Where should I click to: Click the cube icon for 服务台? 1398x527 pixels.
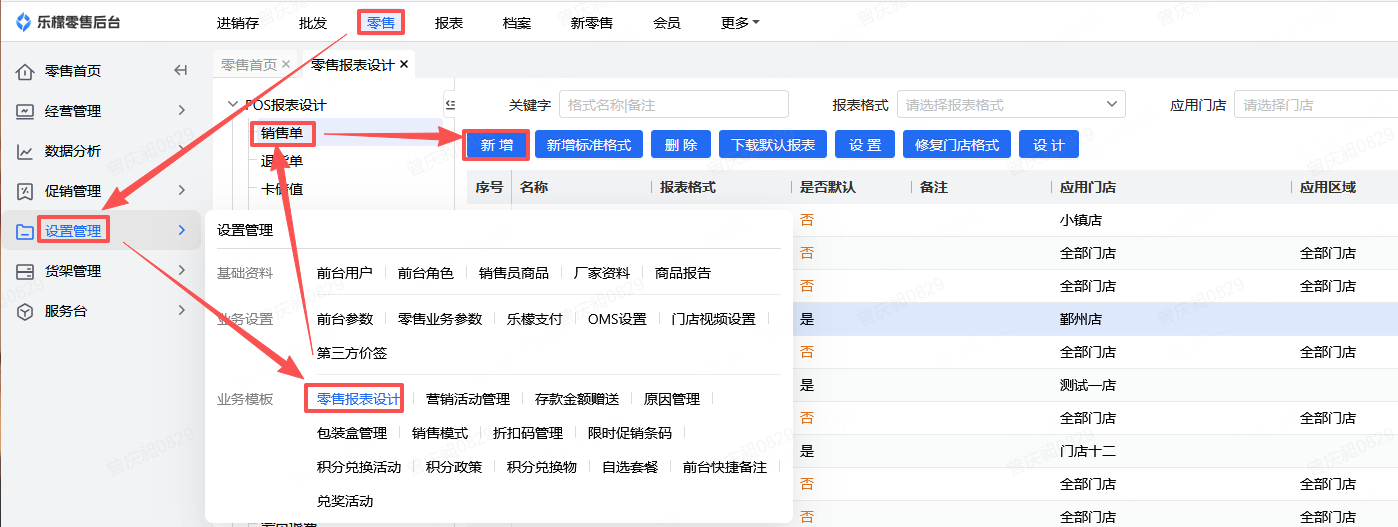point(25,311)
